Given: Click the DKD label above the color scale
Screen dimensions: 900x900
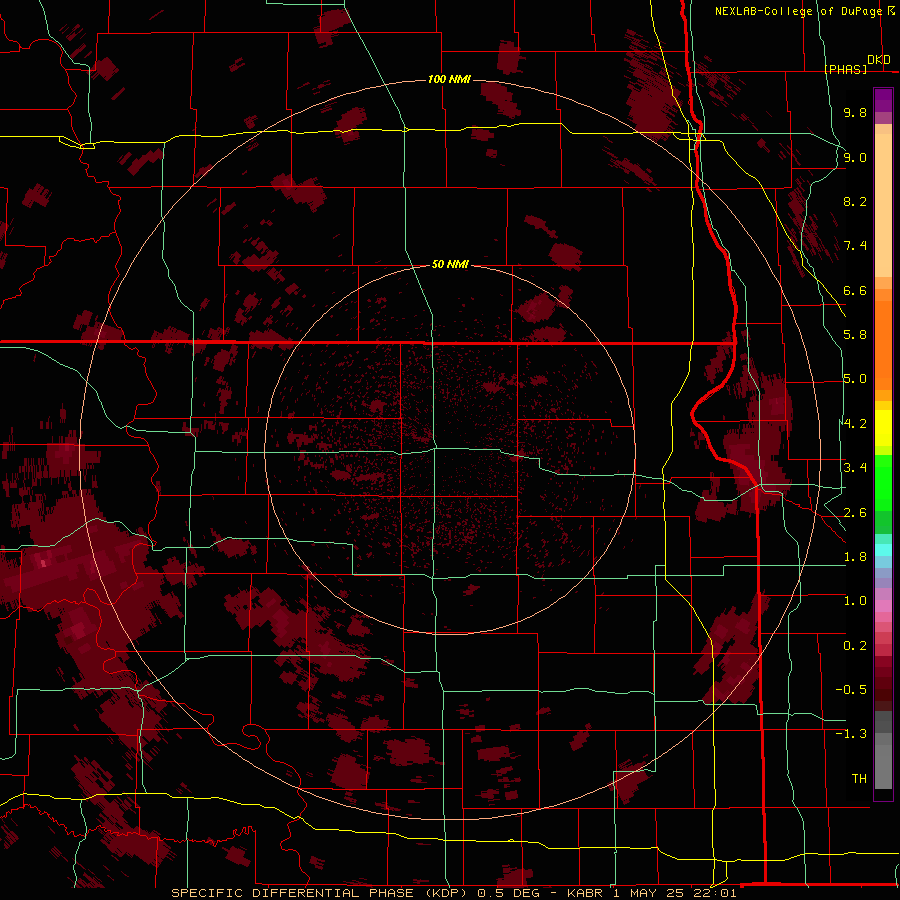Looking at the screenshot, I should pos(879,60).
